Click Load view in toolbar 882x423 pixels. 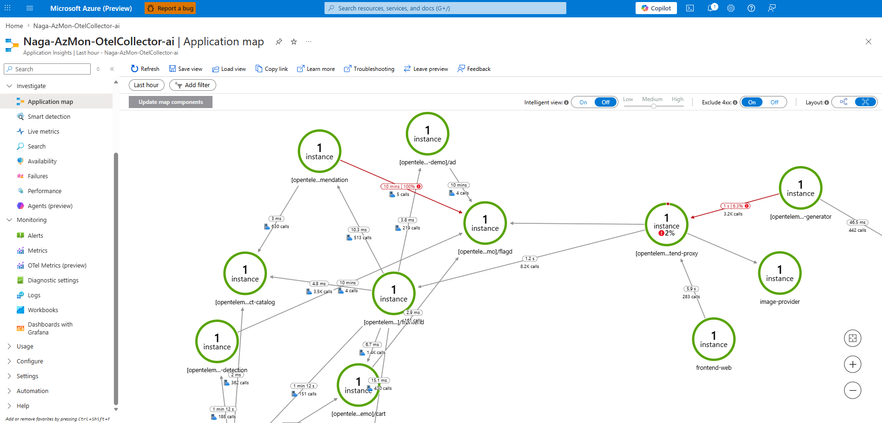point(229,69)
